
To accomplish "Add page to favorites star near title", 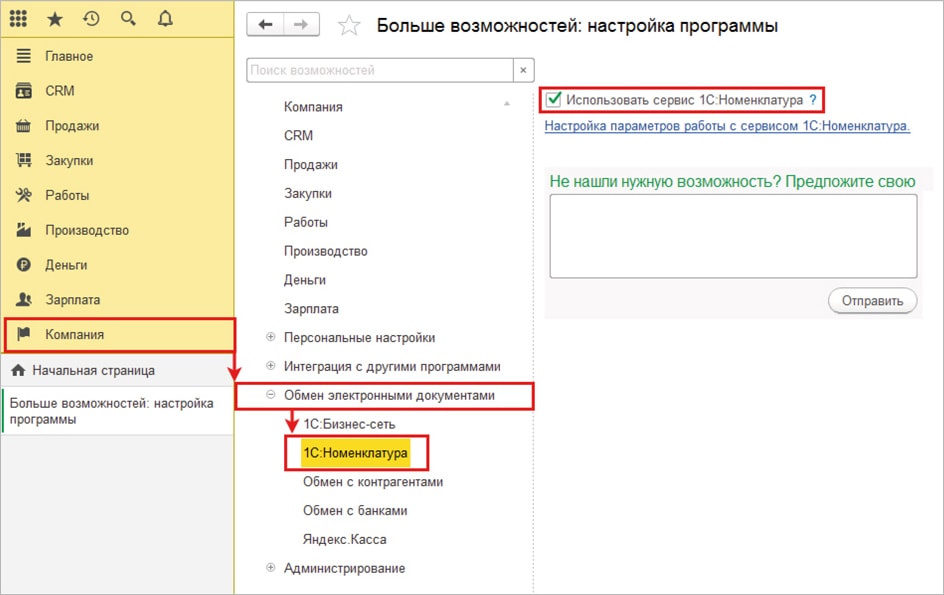I will (349, 26).
